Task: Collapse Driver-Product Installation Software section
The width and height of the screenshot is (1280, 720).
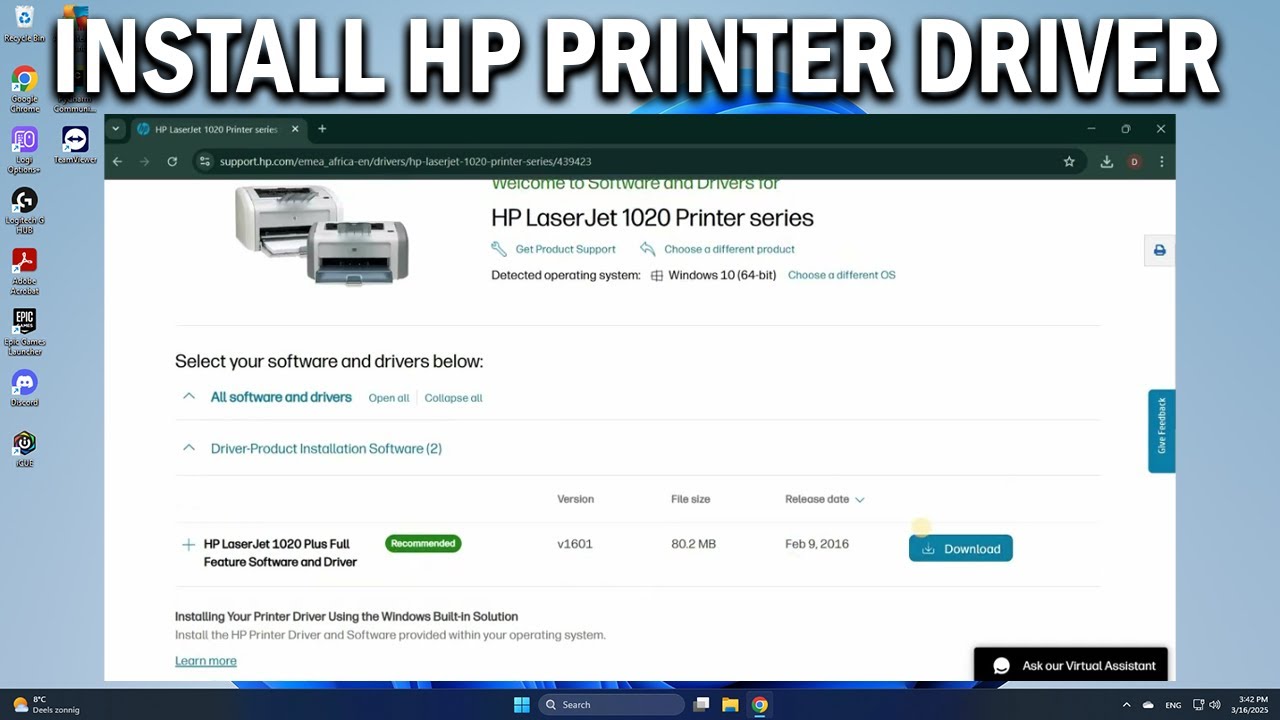Action: pyautogui.click(x=189, y=448)
